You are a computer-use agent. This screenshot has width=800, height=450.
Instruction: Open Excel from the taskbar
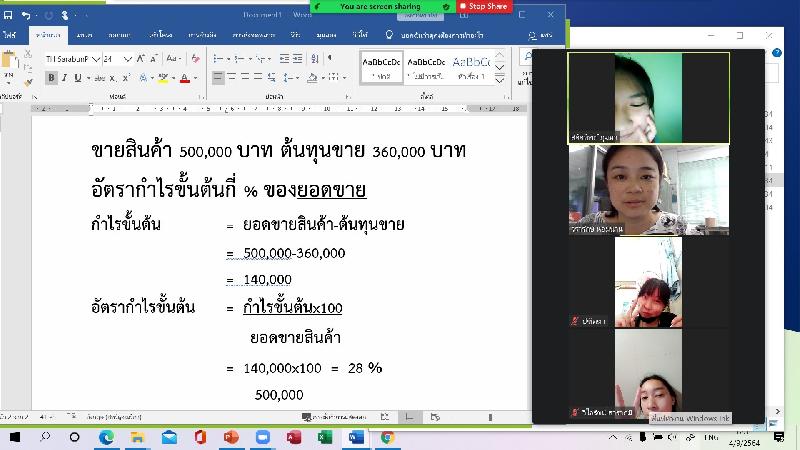click(325, 437)
